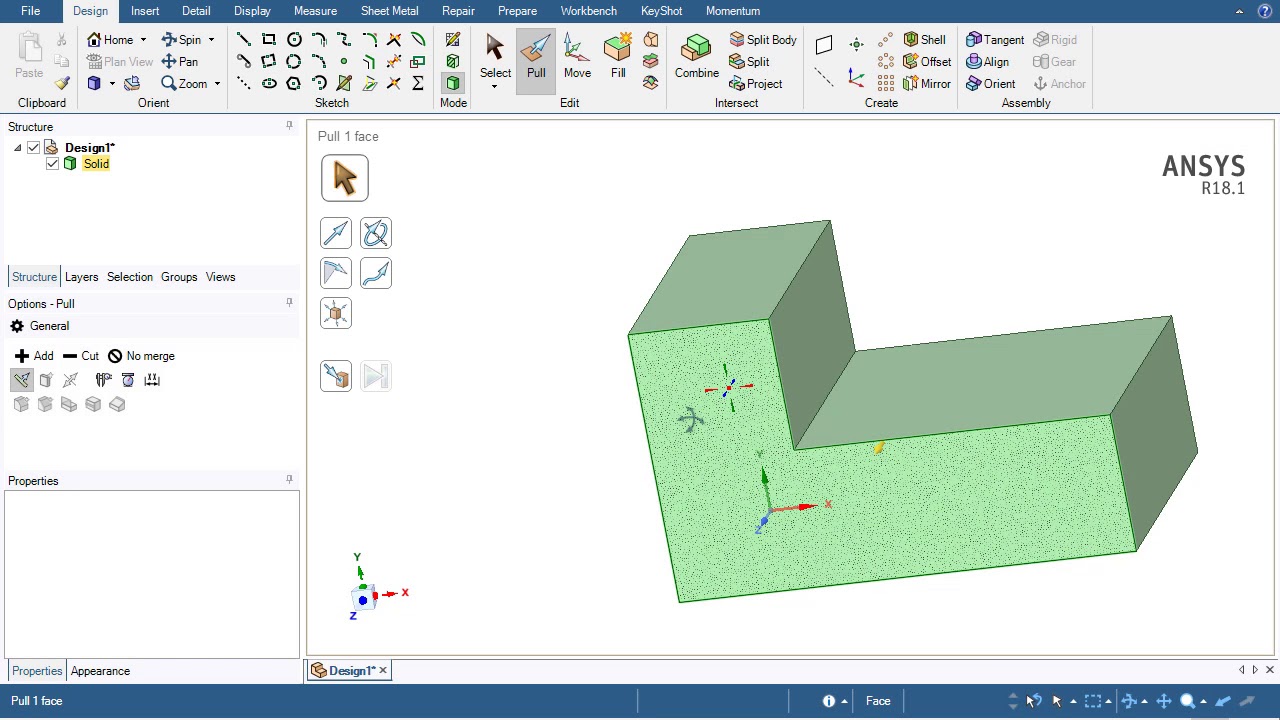Click the Up To tool guide
The width and height of the screenshot is (1280, 720).
click(336, 376)
